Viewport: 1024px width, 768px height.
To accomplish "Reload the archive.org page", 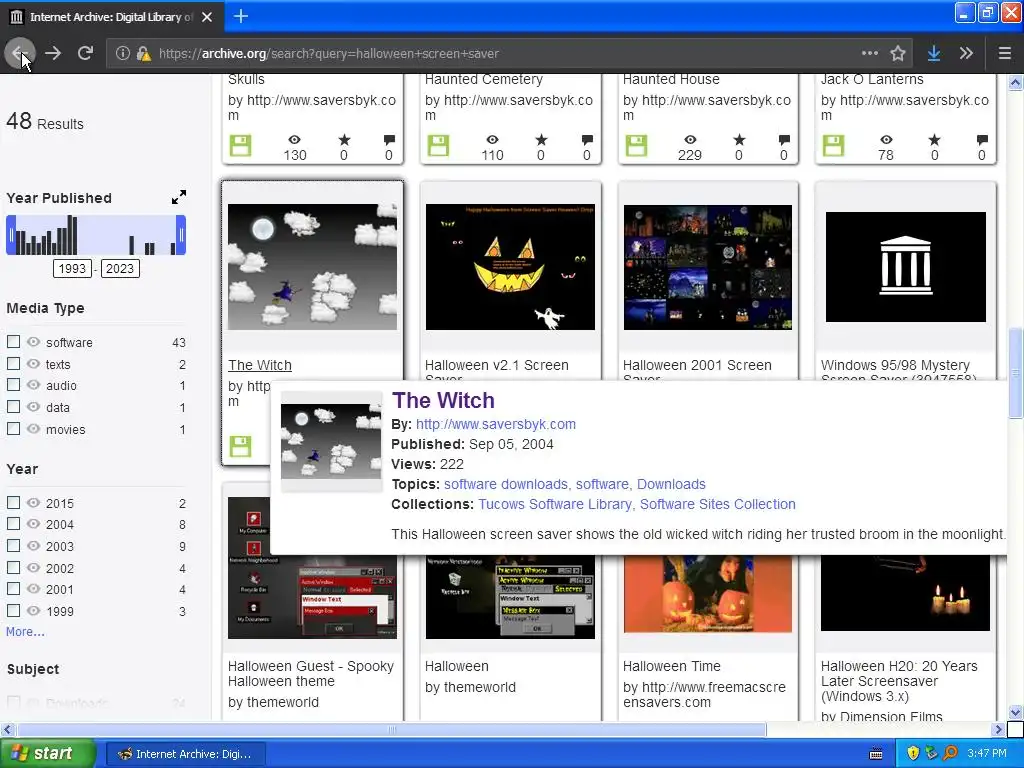I will tap(85, 53).
